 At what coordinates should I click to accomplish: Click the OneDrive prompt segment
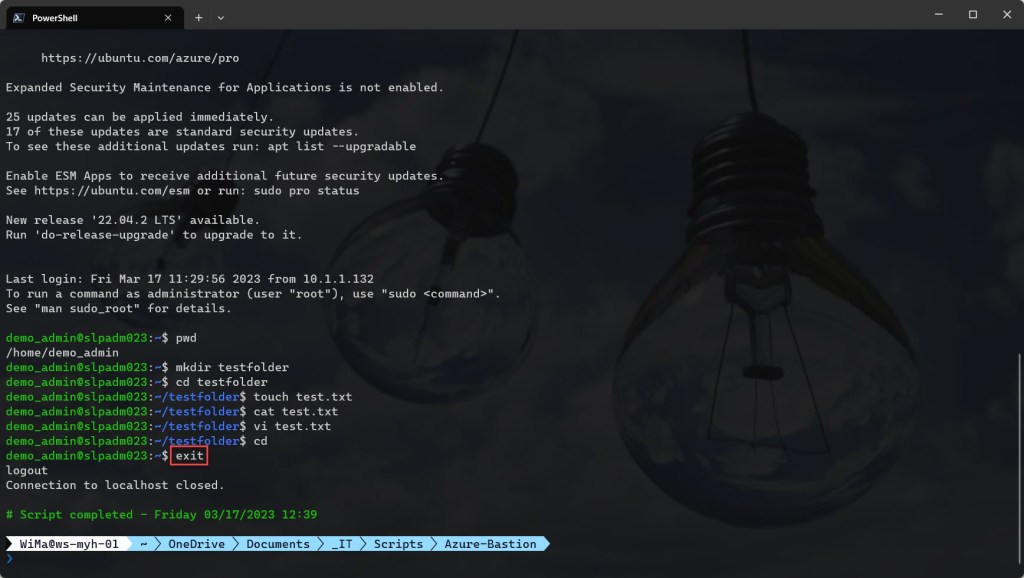point(195,544)
